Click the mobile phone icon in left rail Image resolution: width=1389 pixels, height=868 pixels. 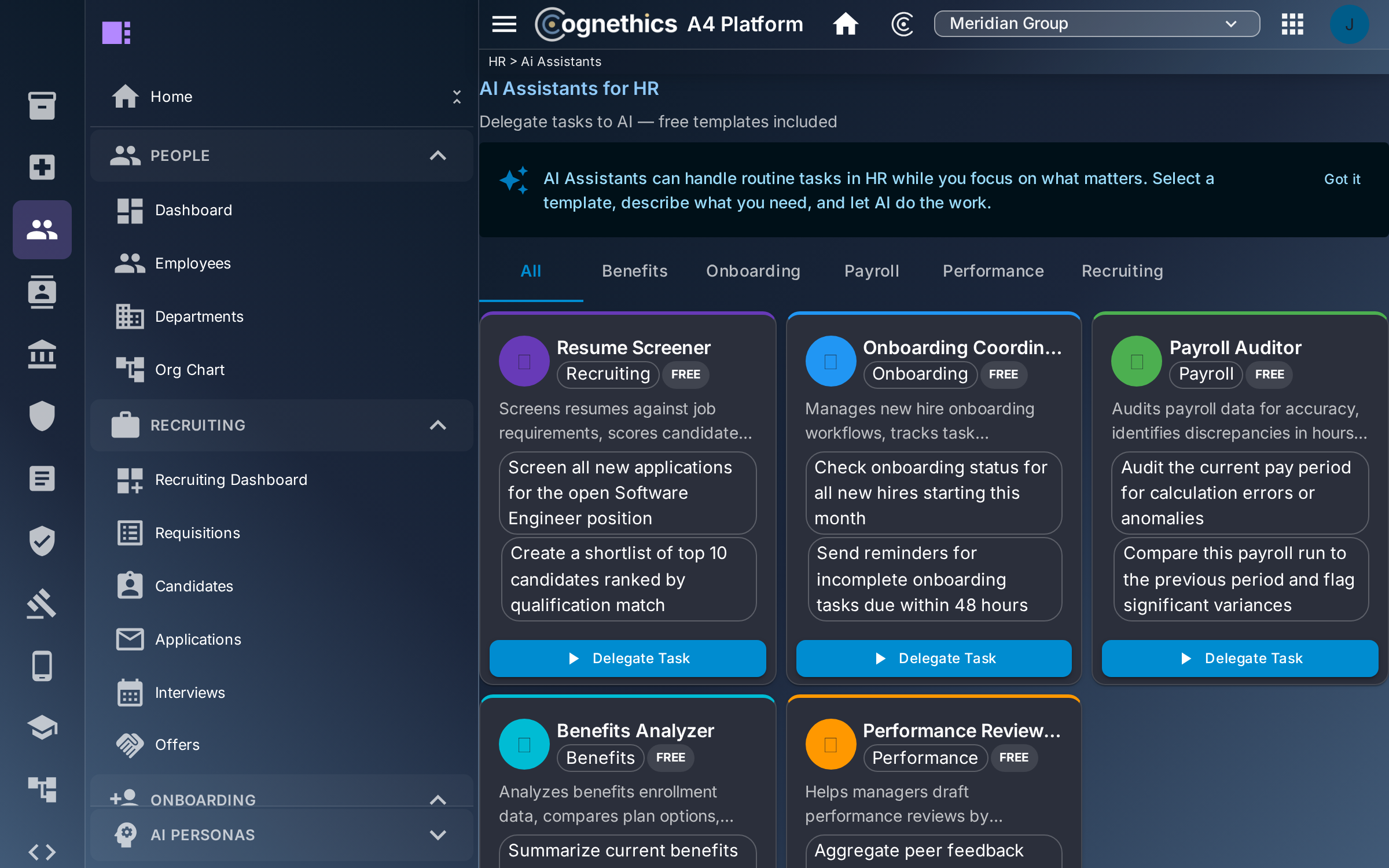pyautogui.click(x=42, y=665)
